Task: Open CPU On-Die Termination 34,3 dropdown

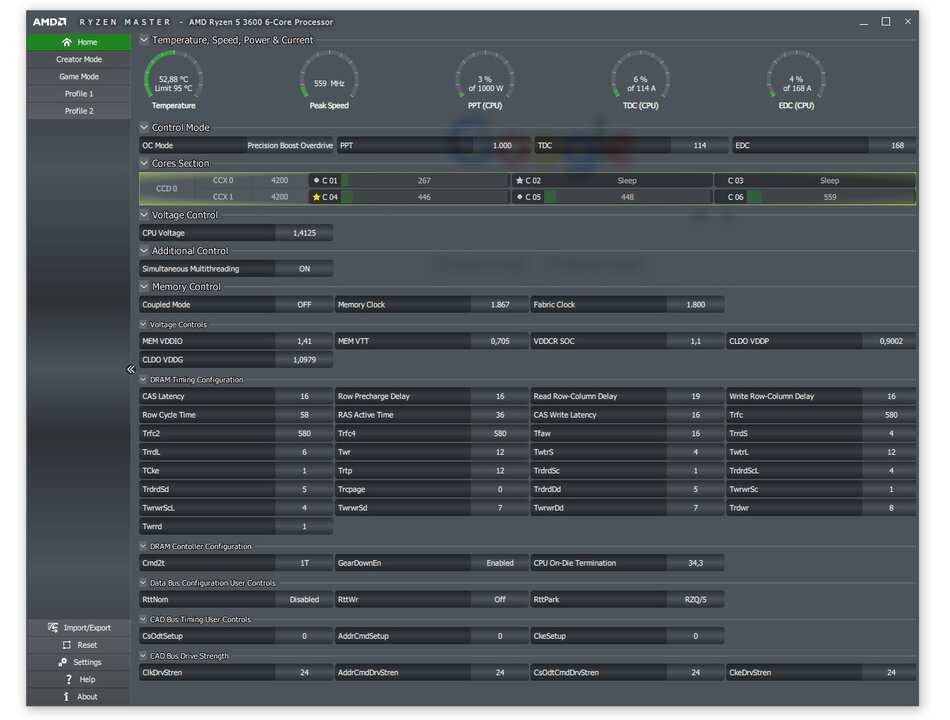Action: [x=696, y=563]
